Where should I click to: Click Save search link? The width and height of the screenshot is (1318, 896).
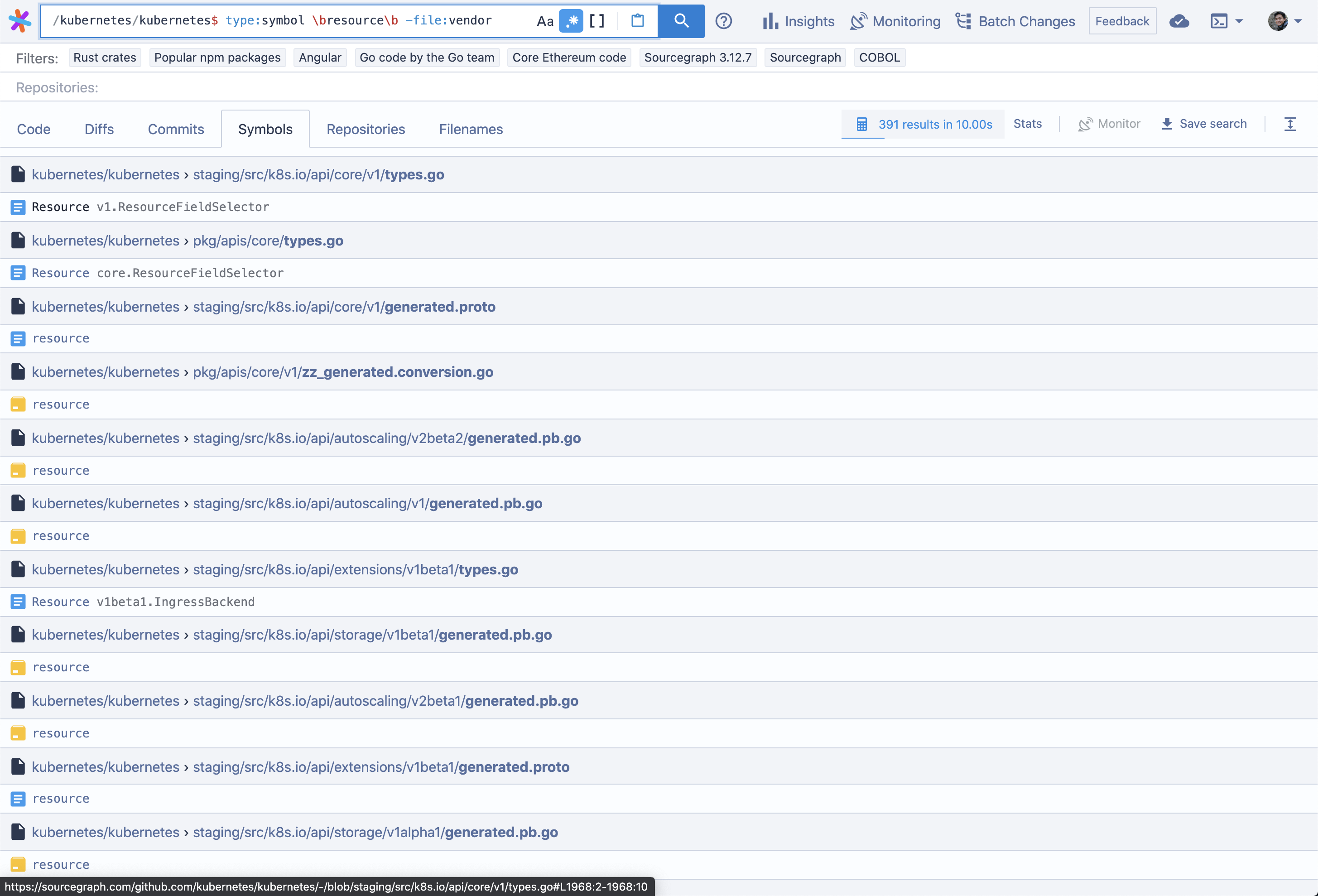(x=1204, y=124)
